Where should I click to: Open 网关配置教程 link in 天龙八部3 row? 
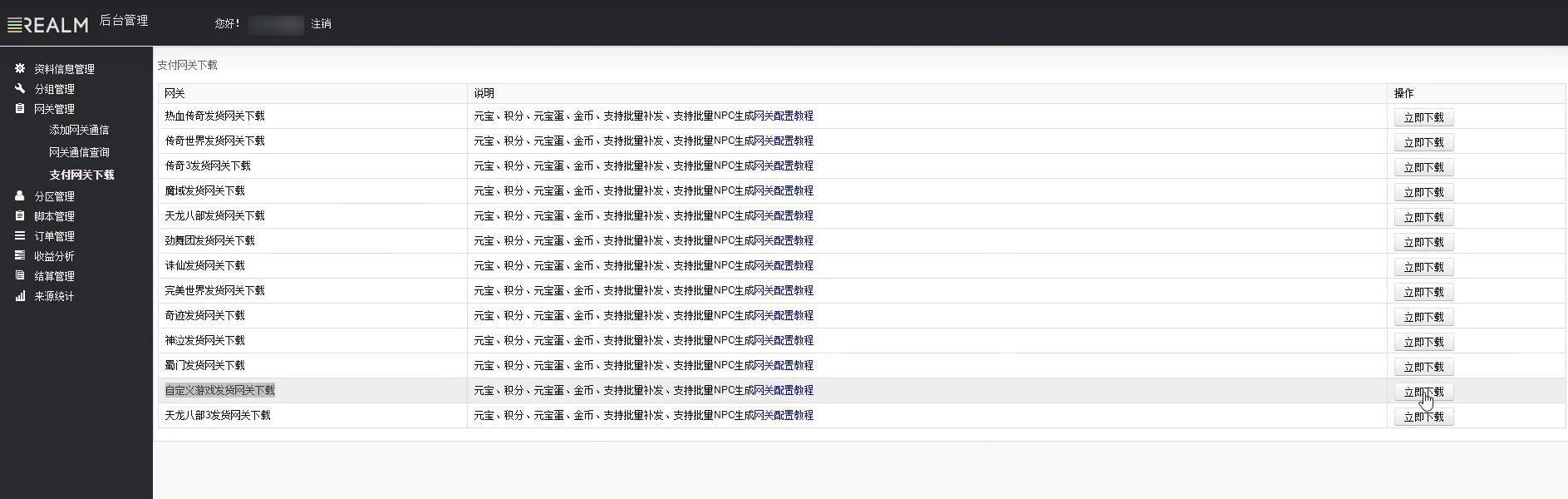pyautogui.click(x=784, y=415)
